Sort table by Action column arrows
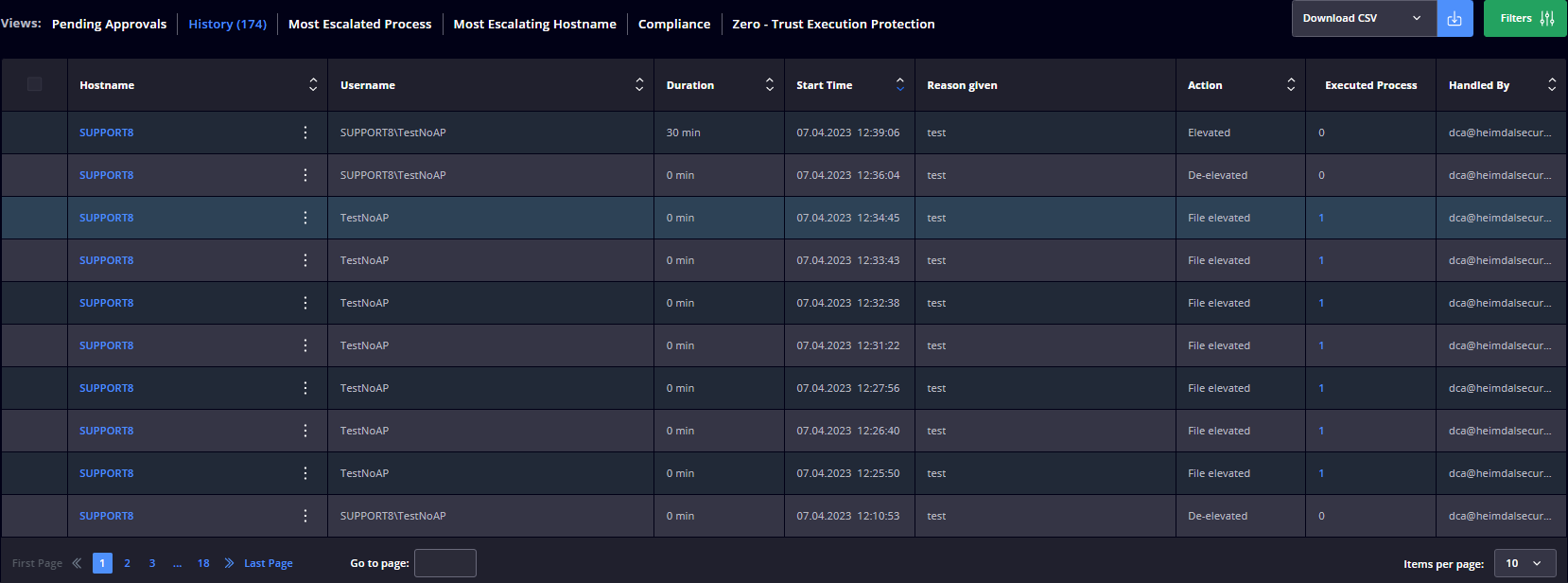Screen dimensions: 1568x583 click(x=1291, y=84)
